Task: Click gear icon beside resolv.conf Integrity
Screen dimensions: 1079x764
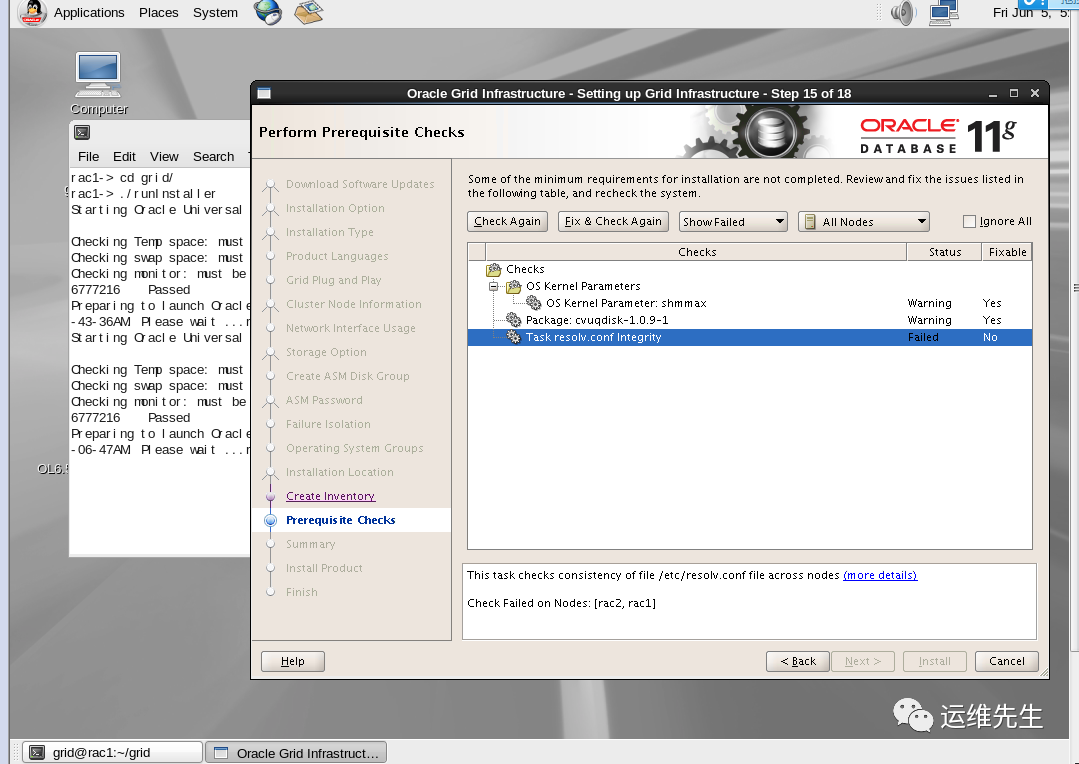Action: (513, 337)
